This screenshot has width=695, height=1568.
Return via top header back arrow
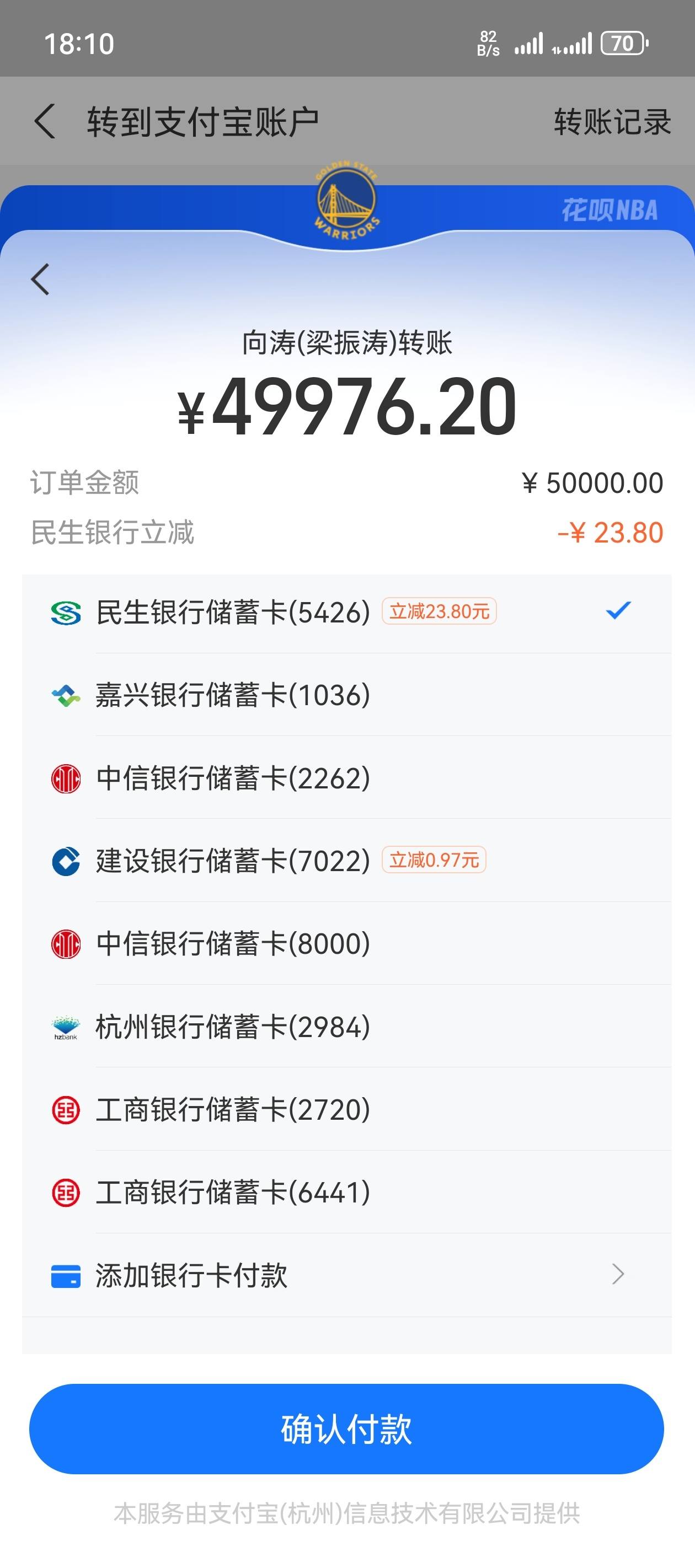tap(45, 121)
